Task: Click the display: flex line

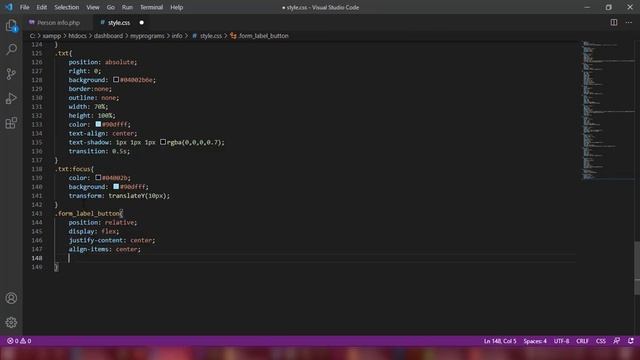Action: pos(94,231)
